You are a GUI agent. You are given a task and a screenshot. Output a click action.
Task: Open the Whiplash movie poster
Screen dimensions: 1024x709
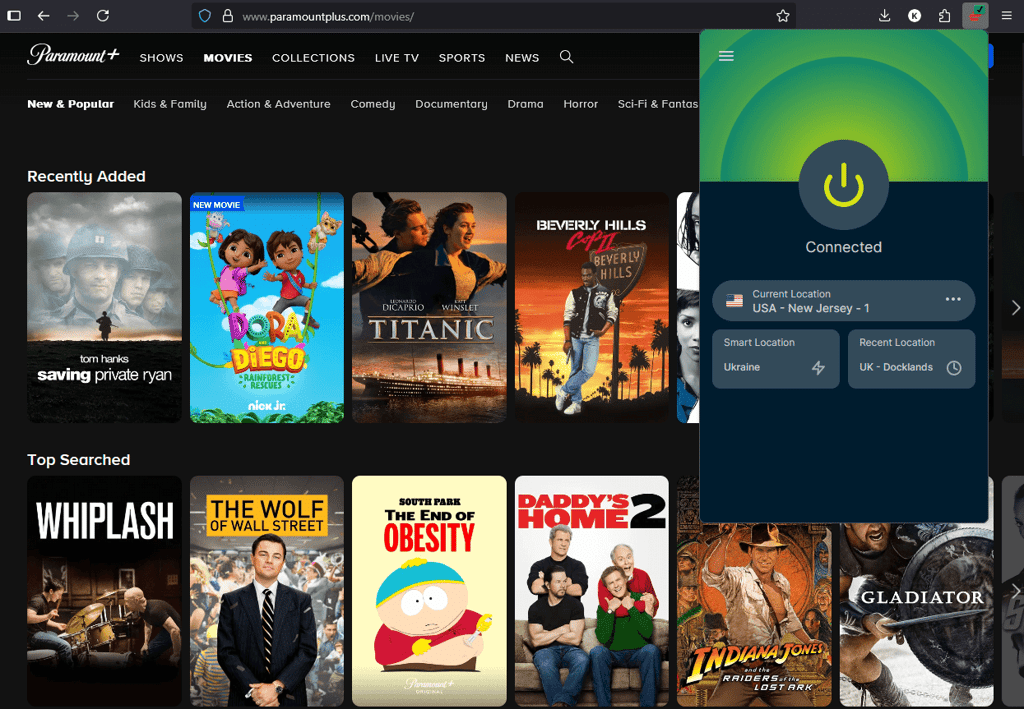click(104, 591)
